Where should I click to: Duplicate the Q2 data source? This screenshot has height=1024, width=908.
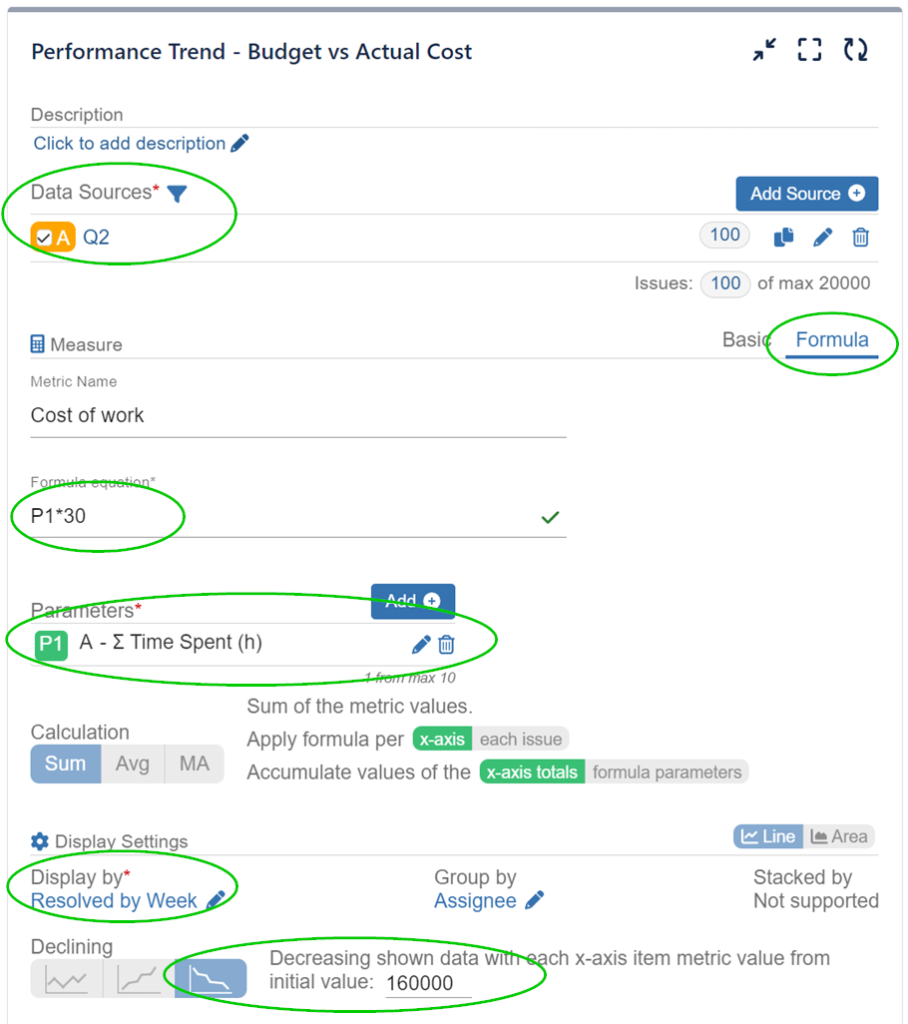[x=784, y=237]
